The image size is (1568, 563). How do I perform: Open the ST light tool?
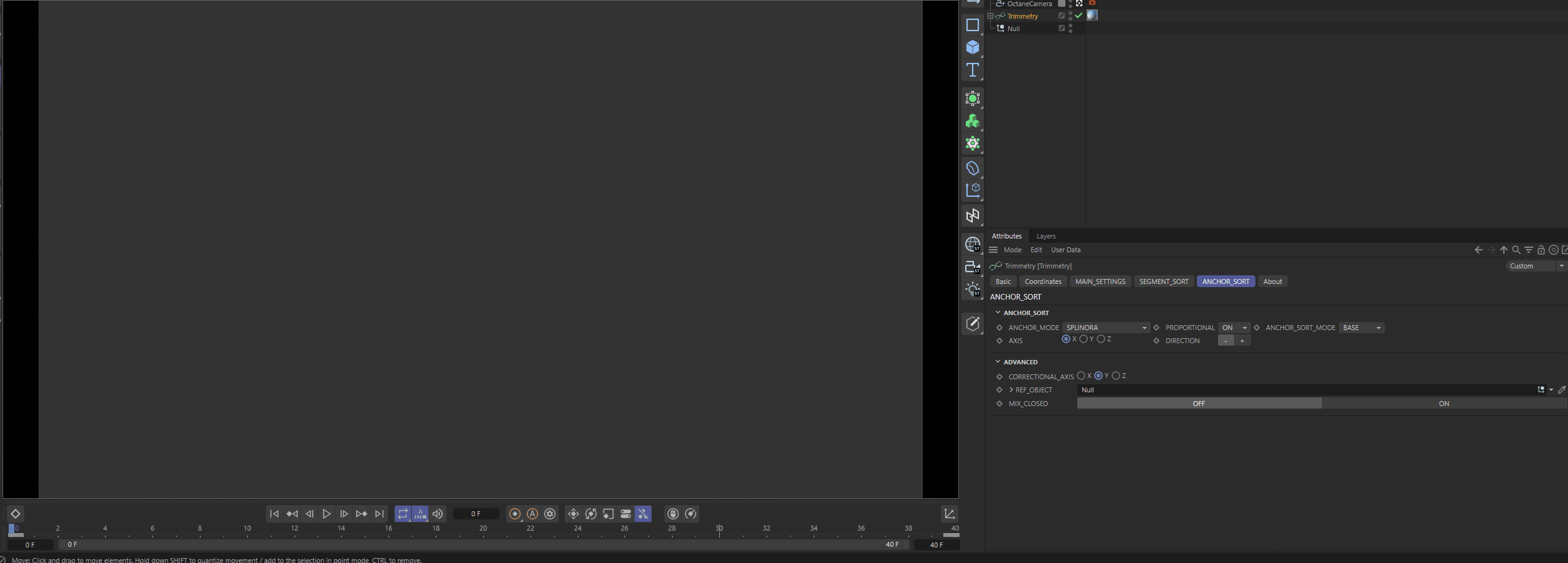click(x=972, y=289)
